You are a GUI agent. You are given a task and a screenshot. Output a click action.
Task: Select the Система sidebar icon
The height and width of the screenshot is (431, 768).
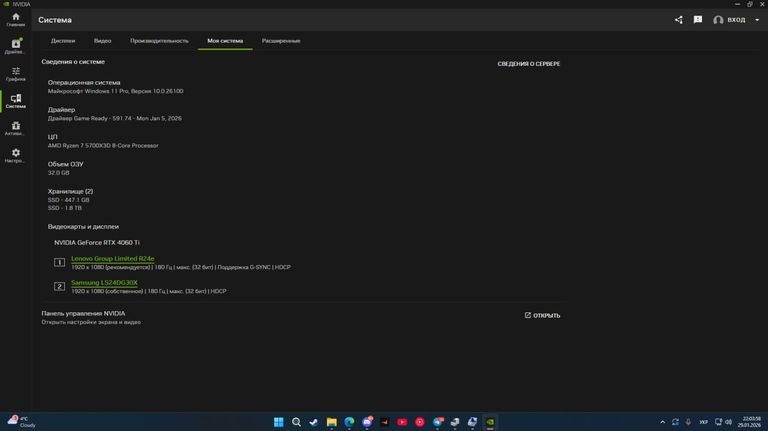point(16,101)
